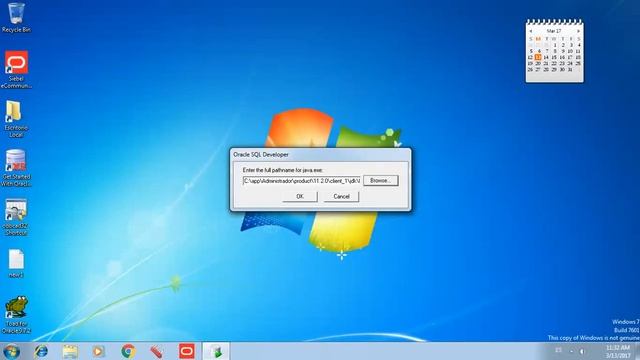Open the Recycle Bin desktop icon
The height and width of the screenshot is (360, 640).
(16, 18)
